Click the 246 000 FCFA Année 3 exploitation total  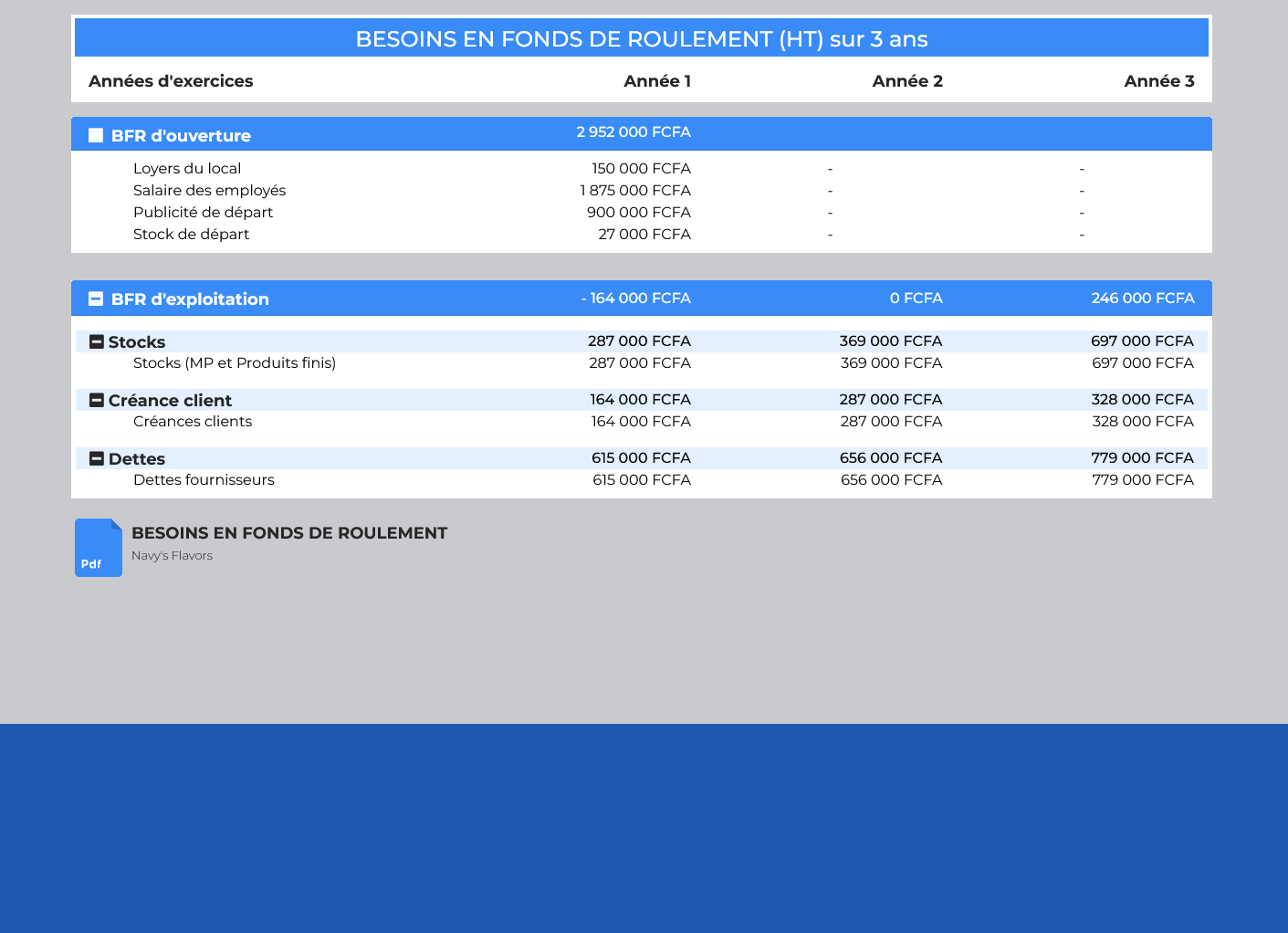(1142, 299)
